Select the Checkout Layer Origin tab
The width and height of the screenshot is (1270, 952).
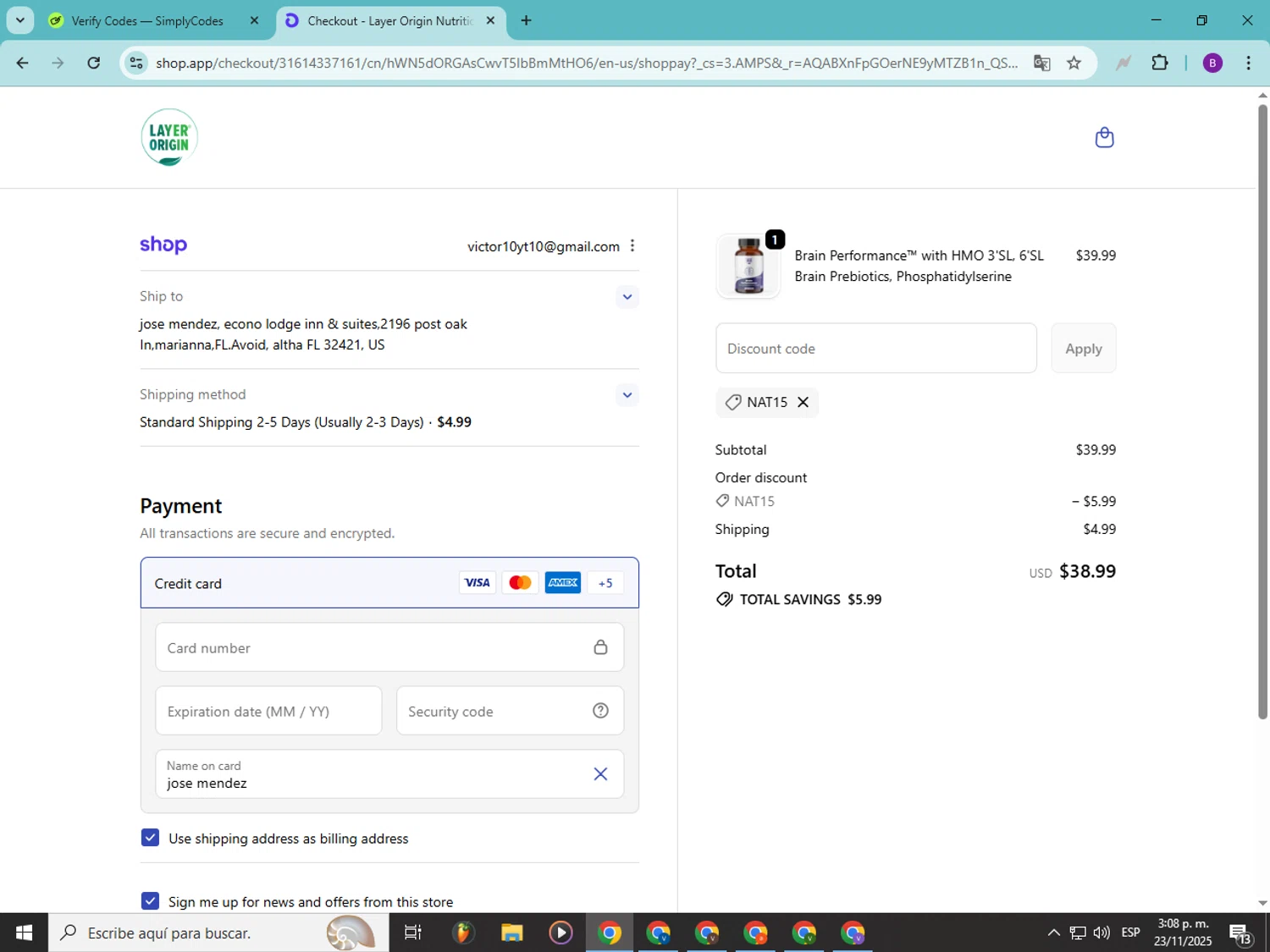[x=389, y=20]
